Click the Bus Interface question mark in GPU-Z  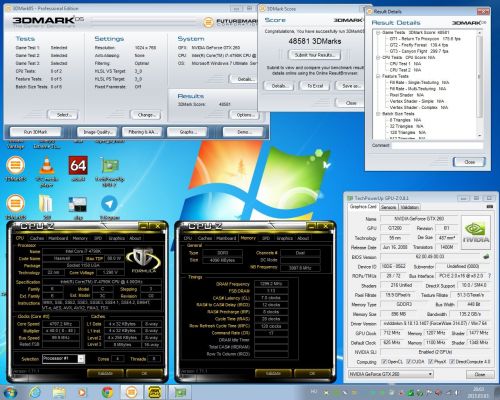coord(489,276)
